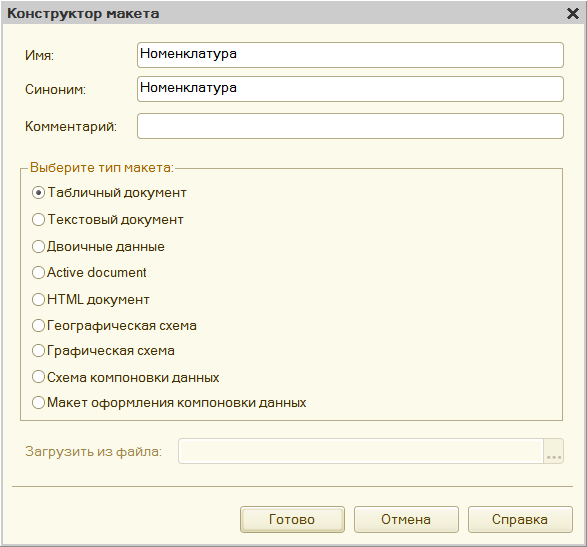Confirm with the Готово button
587x547 pixels.
tap(292, 519)
